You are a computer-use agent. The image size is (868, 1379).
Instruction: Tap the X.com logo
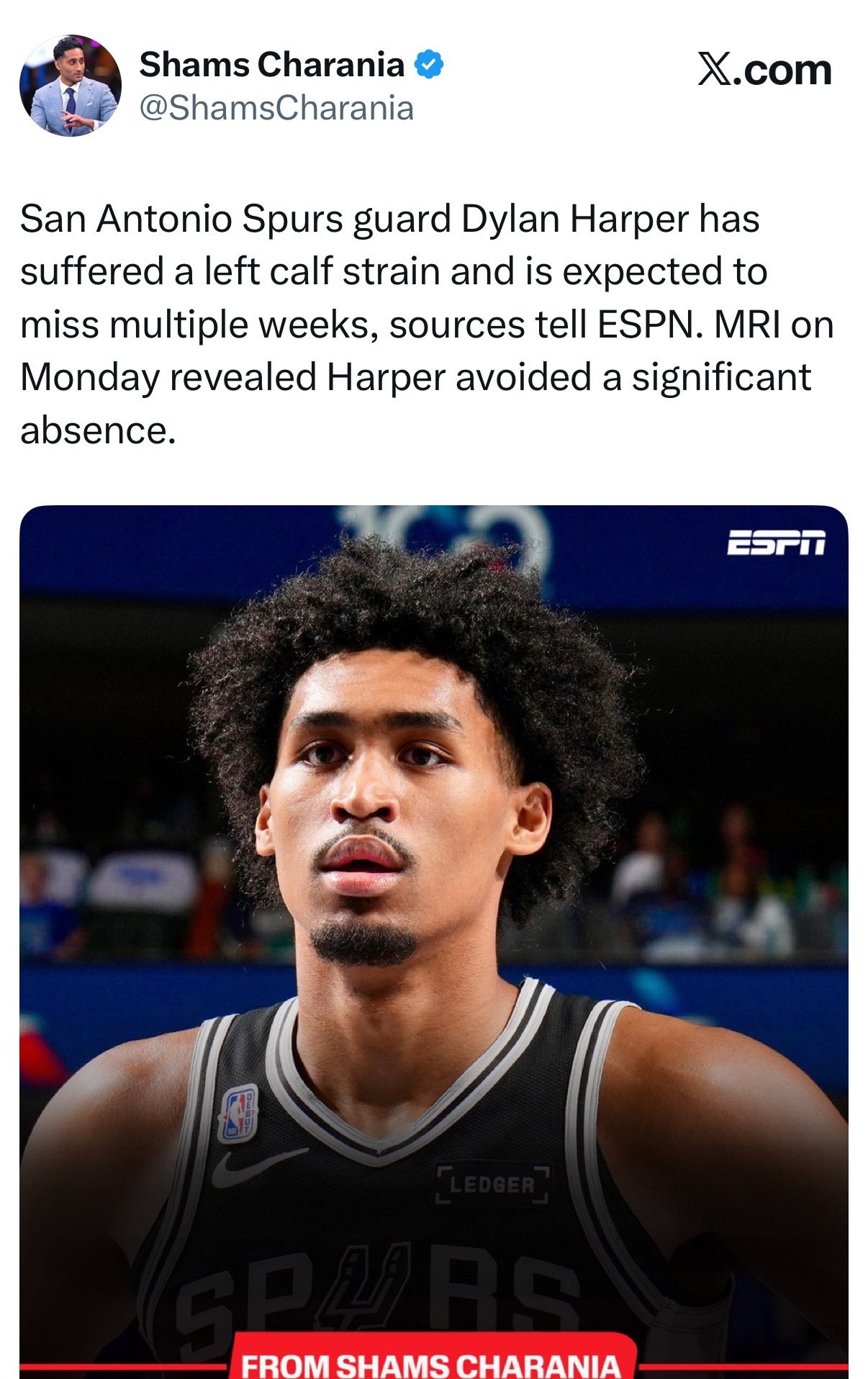pyautogui.click(x=764, y=69)
